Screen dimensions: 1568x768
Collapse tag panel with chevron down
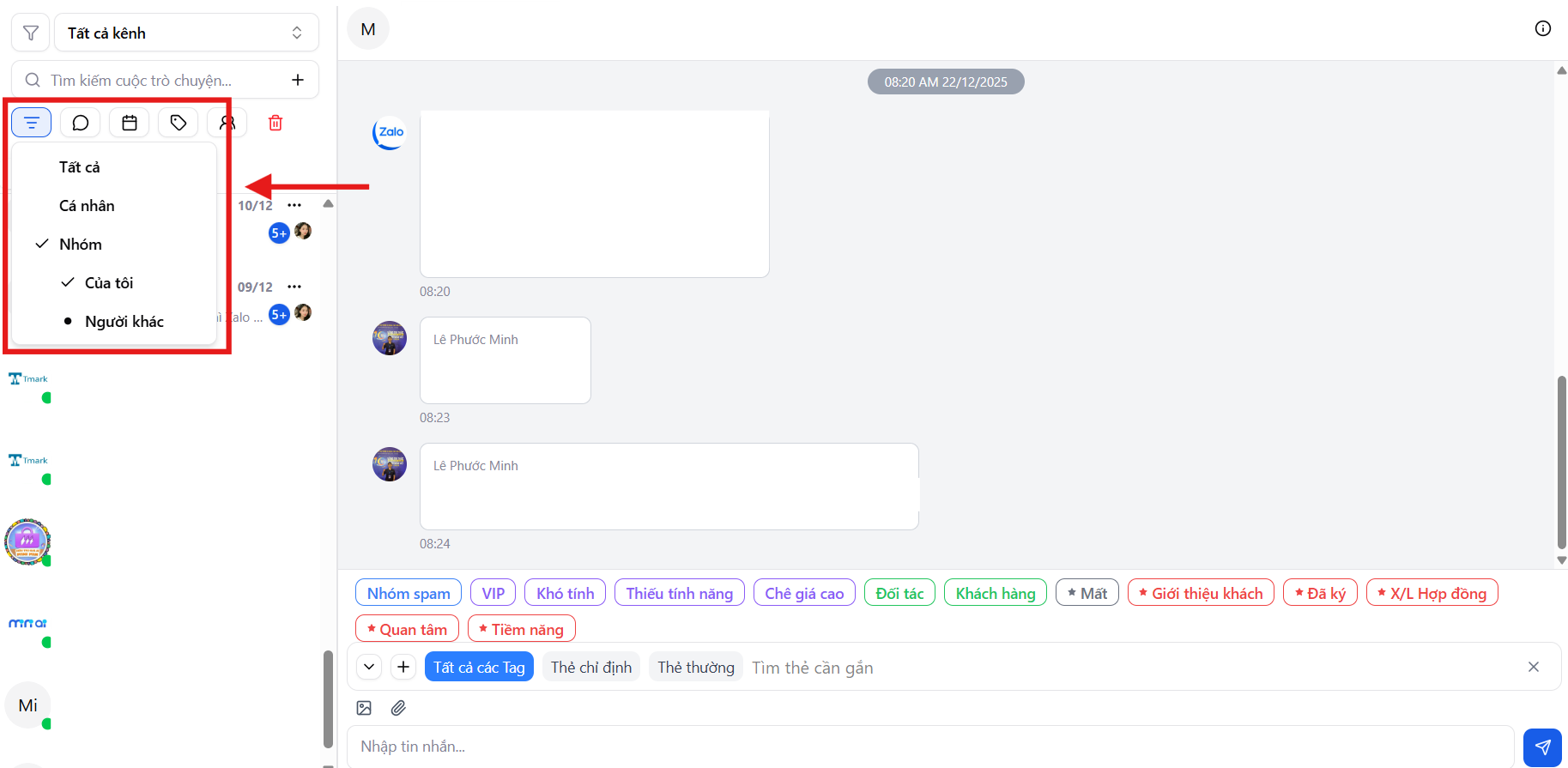click(369, 667)
